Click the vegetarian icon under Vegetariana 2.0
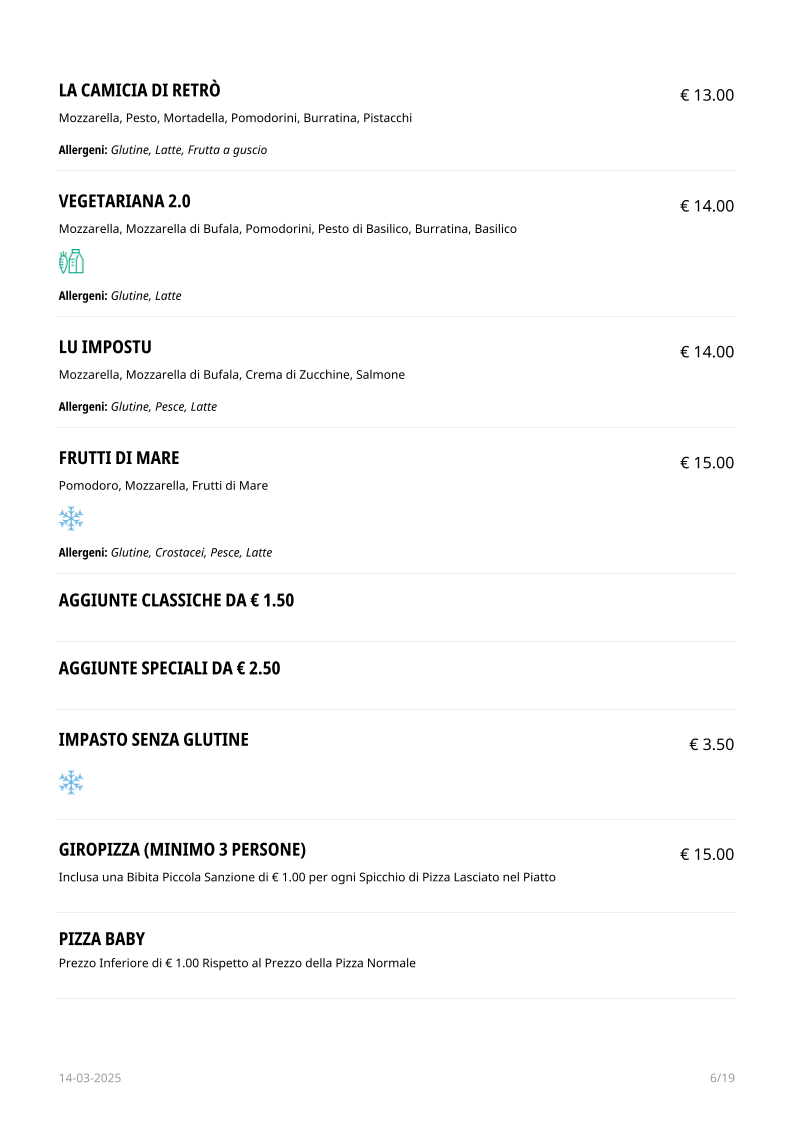Screen dimensions: 793x1122 point(71,262)
